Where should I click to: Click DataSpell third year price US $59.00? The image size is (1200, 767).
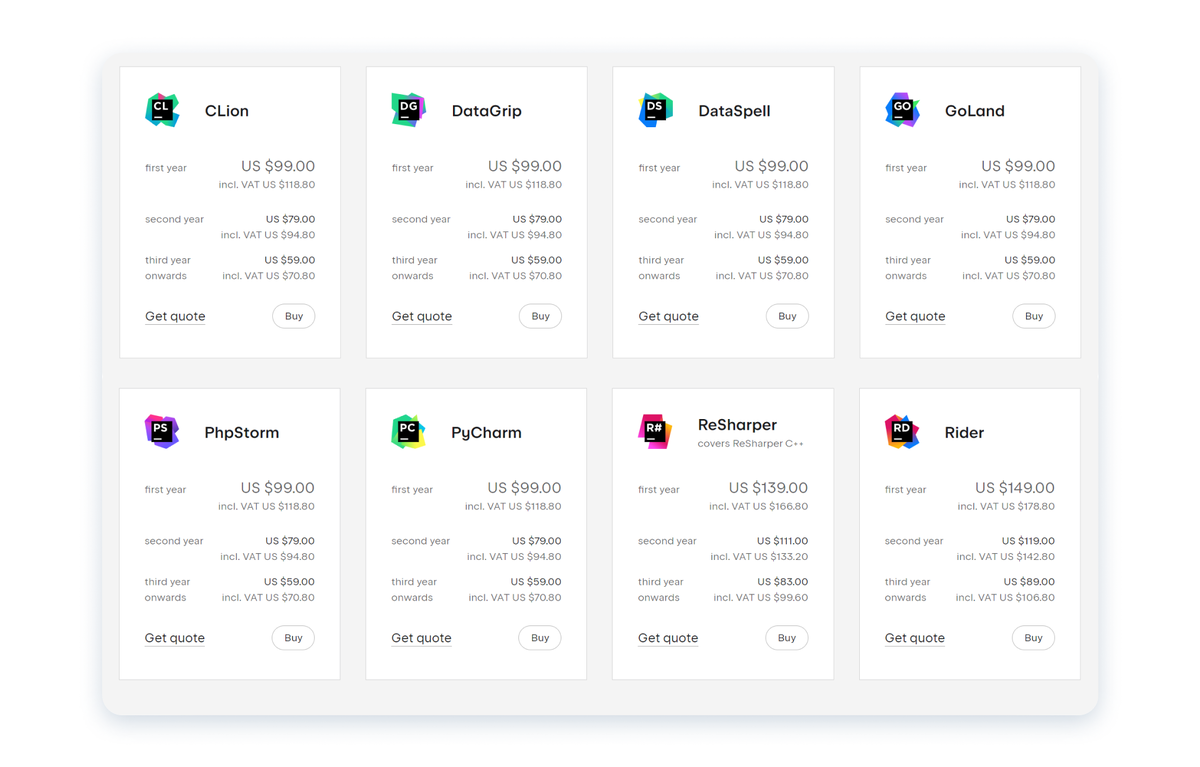click(x=783, y=260)
